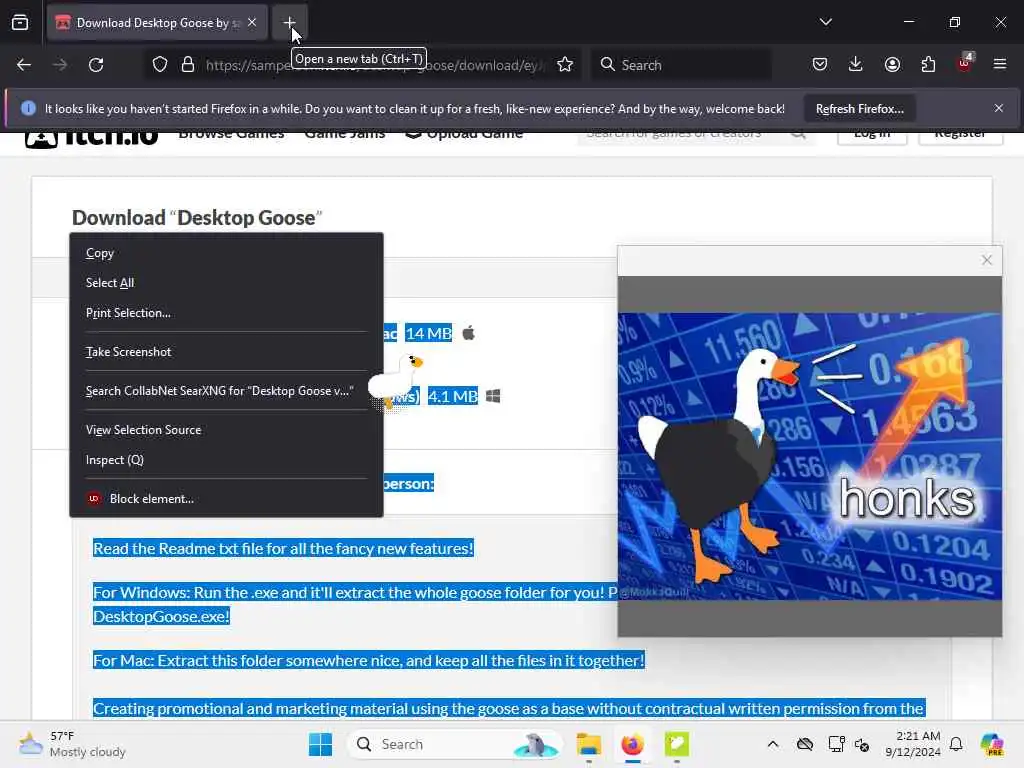Bookmark this page with the star icon
This screenshot has width=1024, height=768.
565,65
